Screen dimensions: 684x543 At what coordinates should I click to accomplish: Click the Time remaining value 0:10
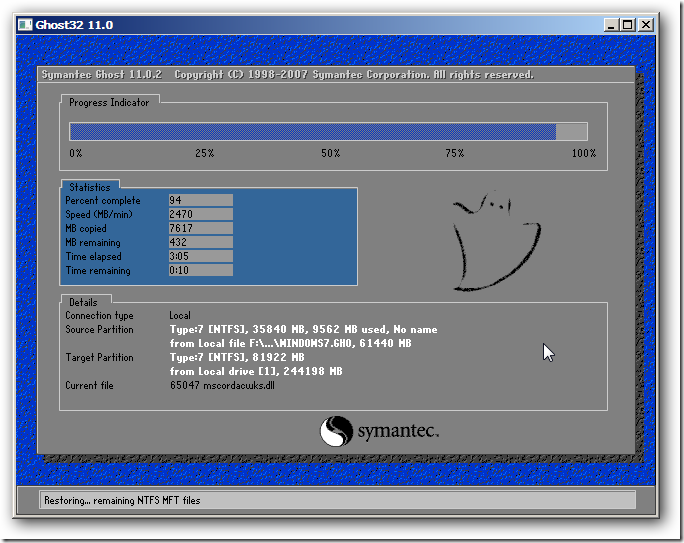pos(201,270)
